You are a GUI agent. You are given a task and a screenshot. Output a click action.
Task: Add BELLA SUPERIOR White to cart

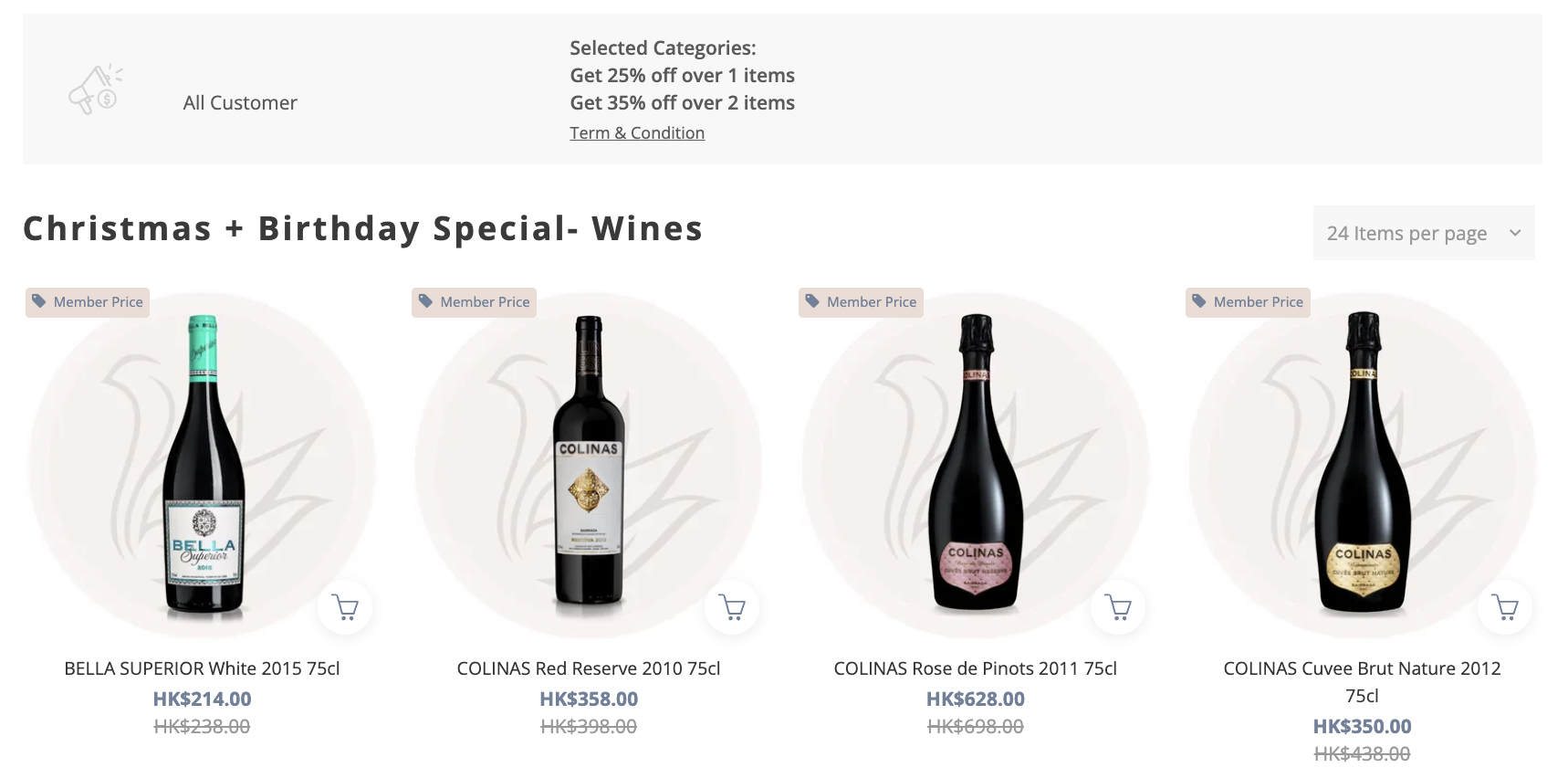tap(345, 607)
